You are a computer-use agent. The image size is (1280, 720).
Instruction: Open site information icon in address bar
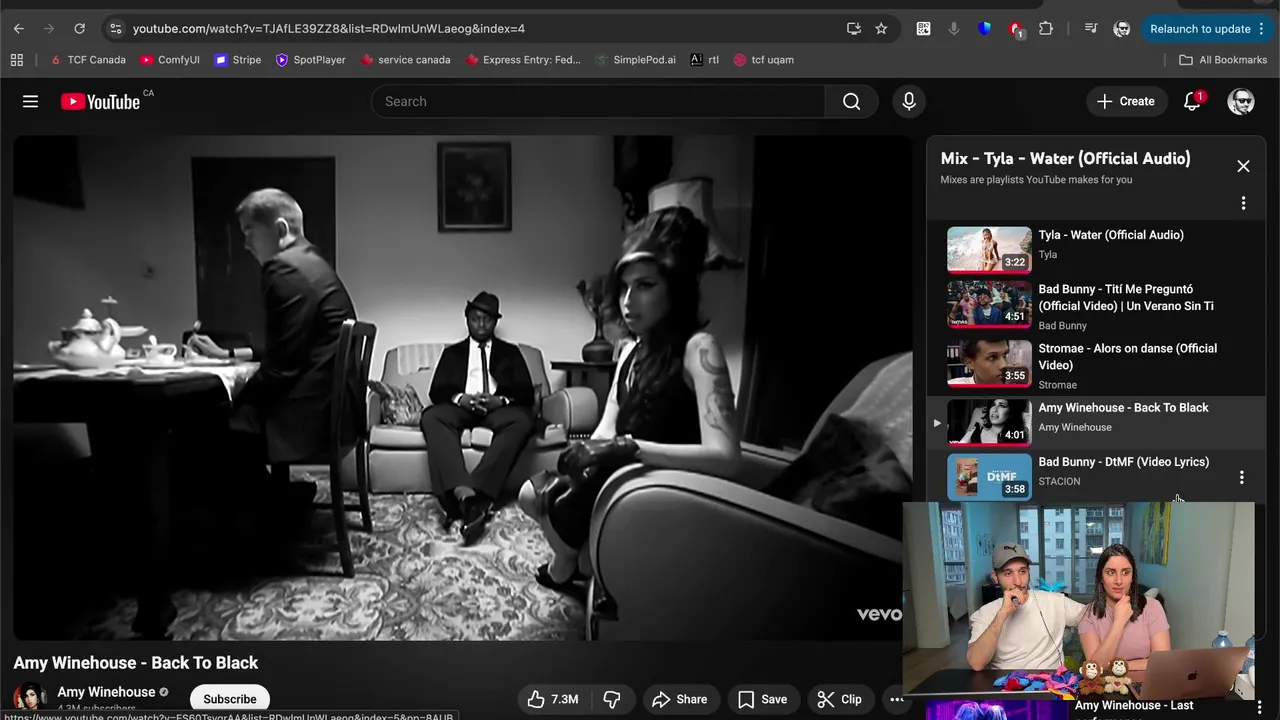click(115, 29)
